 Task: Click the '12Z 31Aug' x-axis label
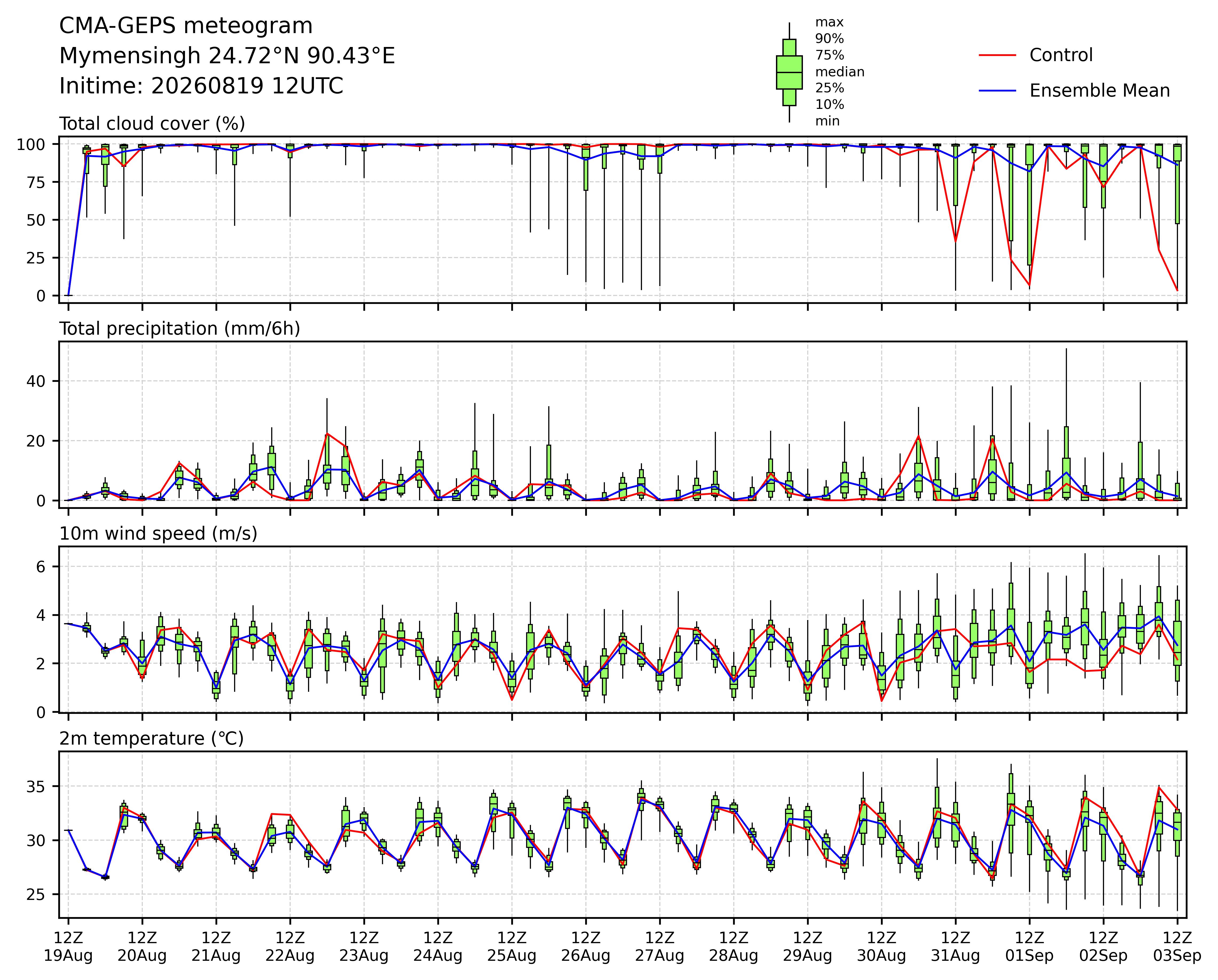coord(955,947)
